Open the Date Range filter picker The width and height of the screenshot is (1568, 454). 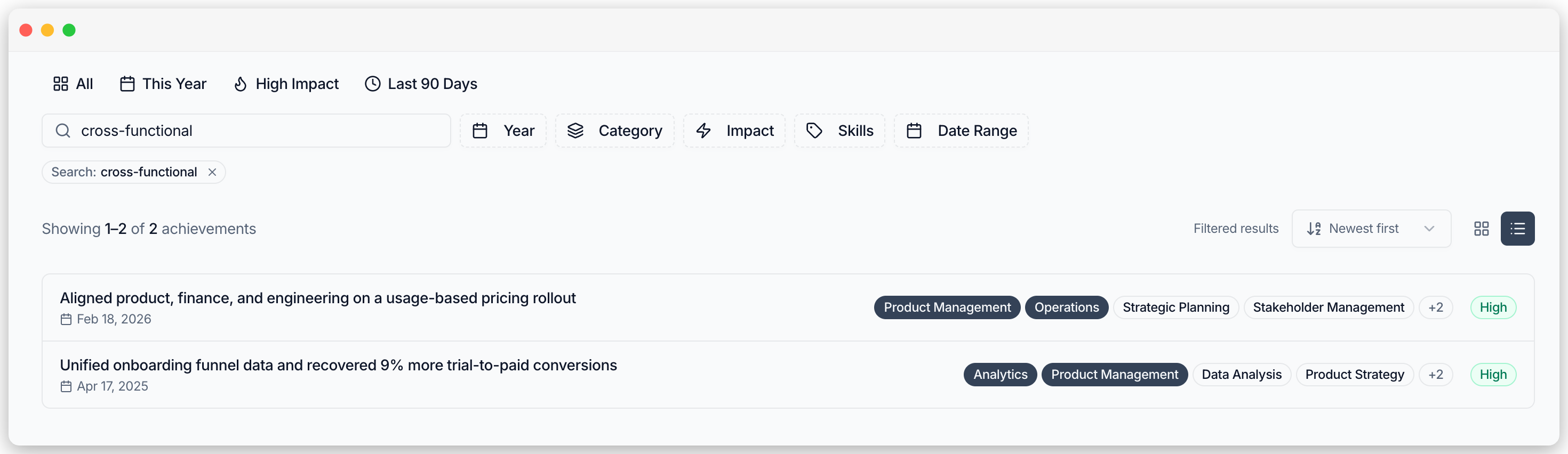961,130
